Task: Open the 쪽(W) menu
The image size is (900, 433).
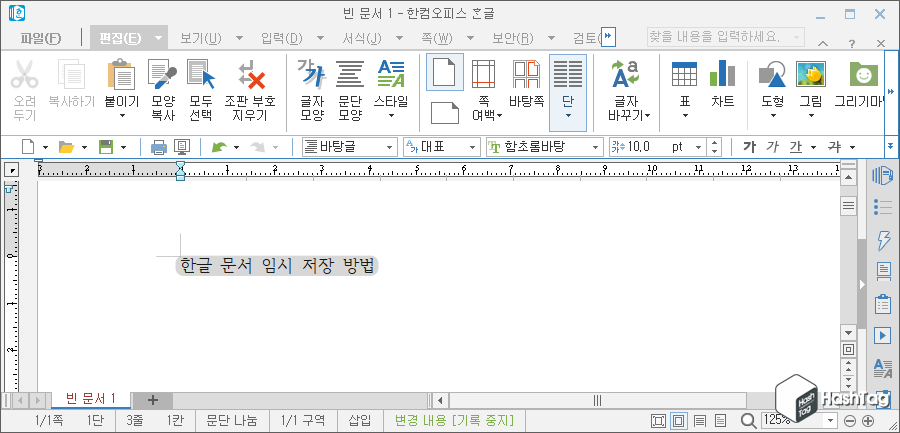Action: pos(437,38)
